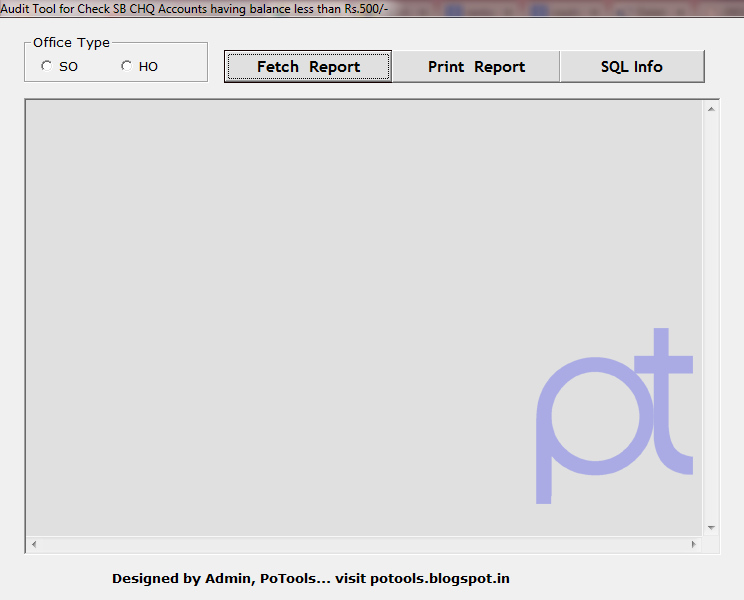Click the vertical scrollbar up arrow

pos(711,109)
